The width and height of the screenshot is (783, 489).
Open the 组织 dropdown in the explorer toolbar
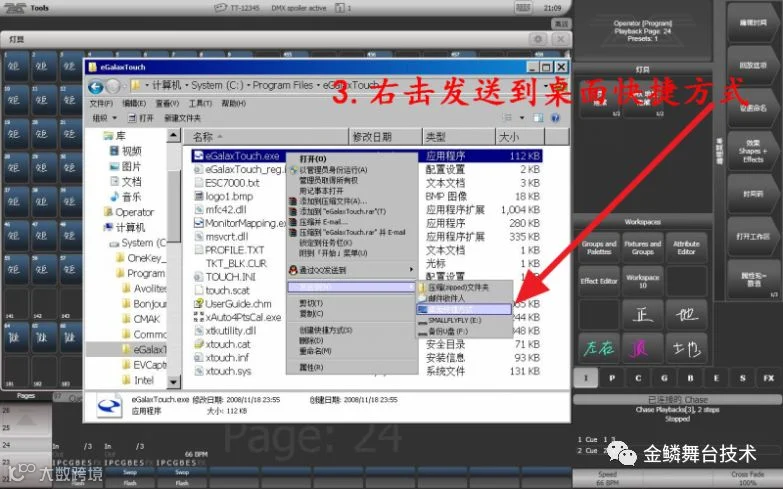(x=105, y=118)
